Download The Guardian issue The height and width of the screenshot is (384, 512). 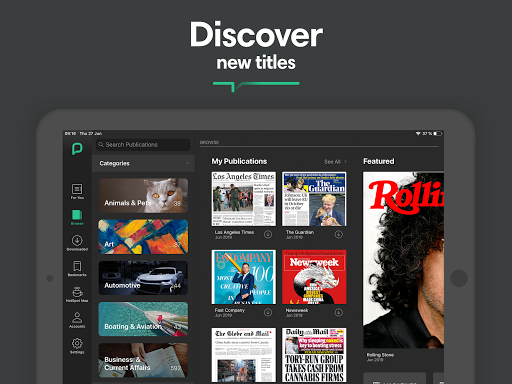[x=339, y=234]
